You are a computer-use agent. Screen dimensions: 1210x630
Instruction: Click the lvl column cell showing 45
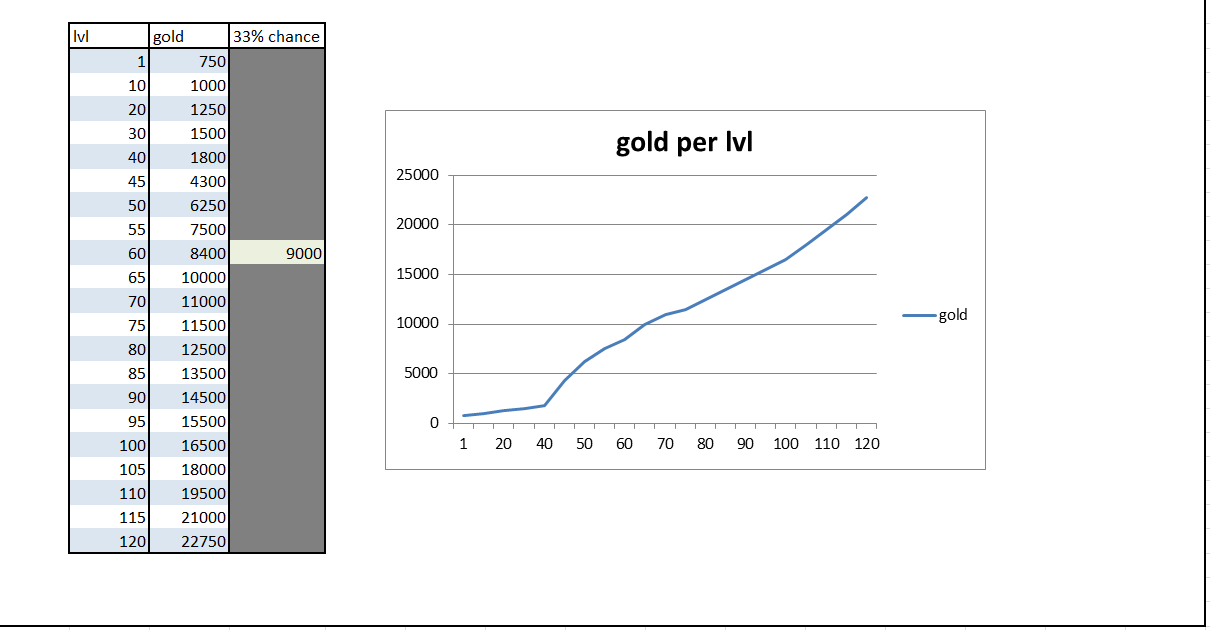(109, 181)
